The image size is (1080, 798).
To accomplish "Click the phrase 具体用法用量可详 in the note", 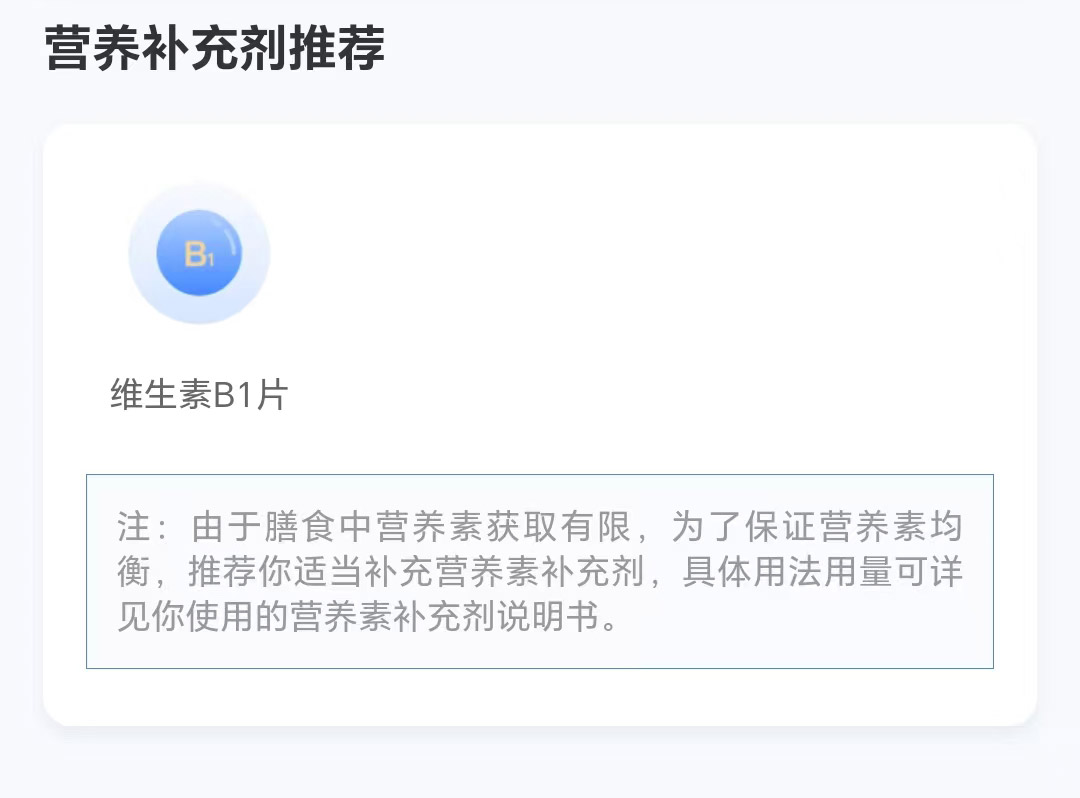I will pyautogui.click(x=822, y=573).
